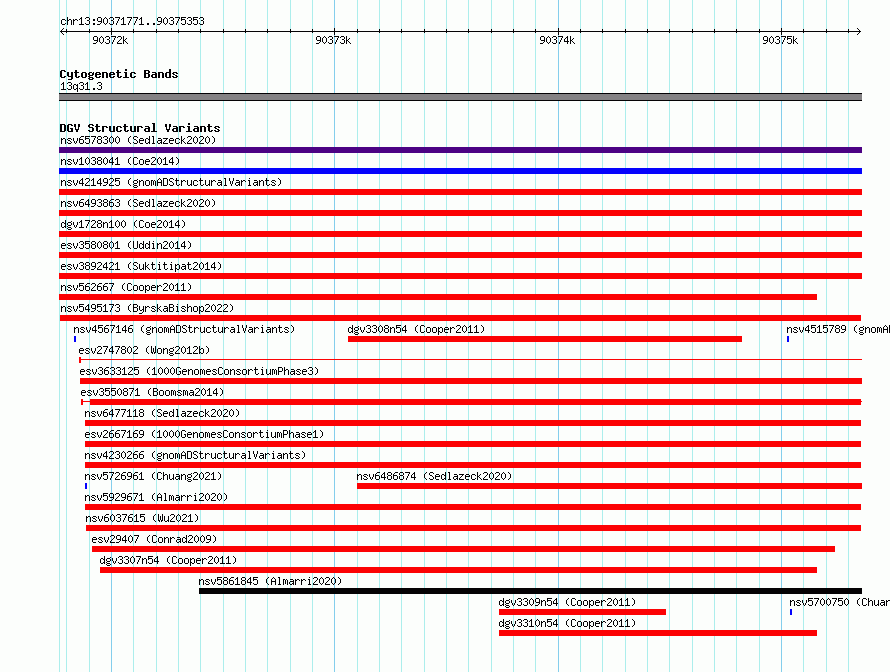This screenshot has height=672, width=890.
Task: Select the black nsv5861845 Almarri2020 bar
Action: [530, 591]
